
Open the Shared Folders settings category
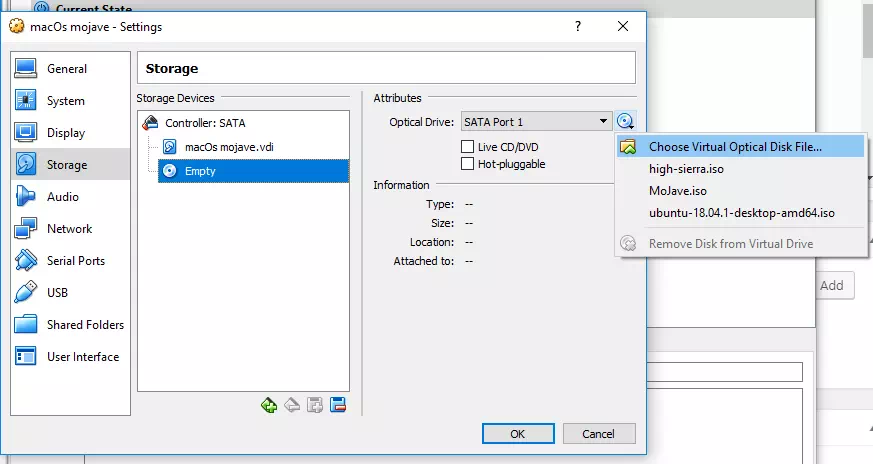[70, 324]
